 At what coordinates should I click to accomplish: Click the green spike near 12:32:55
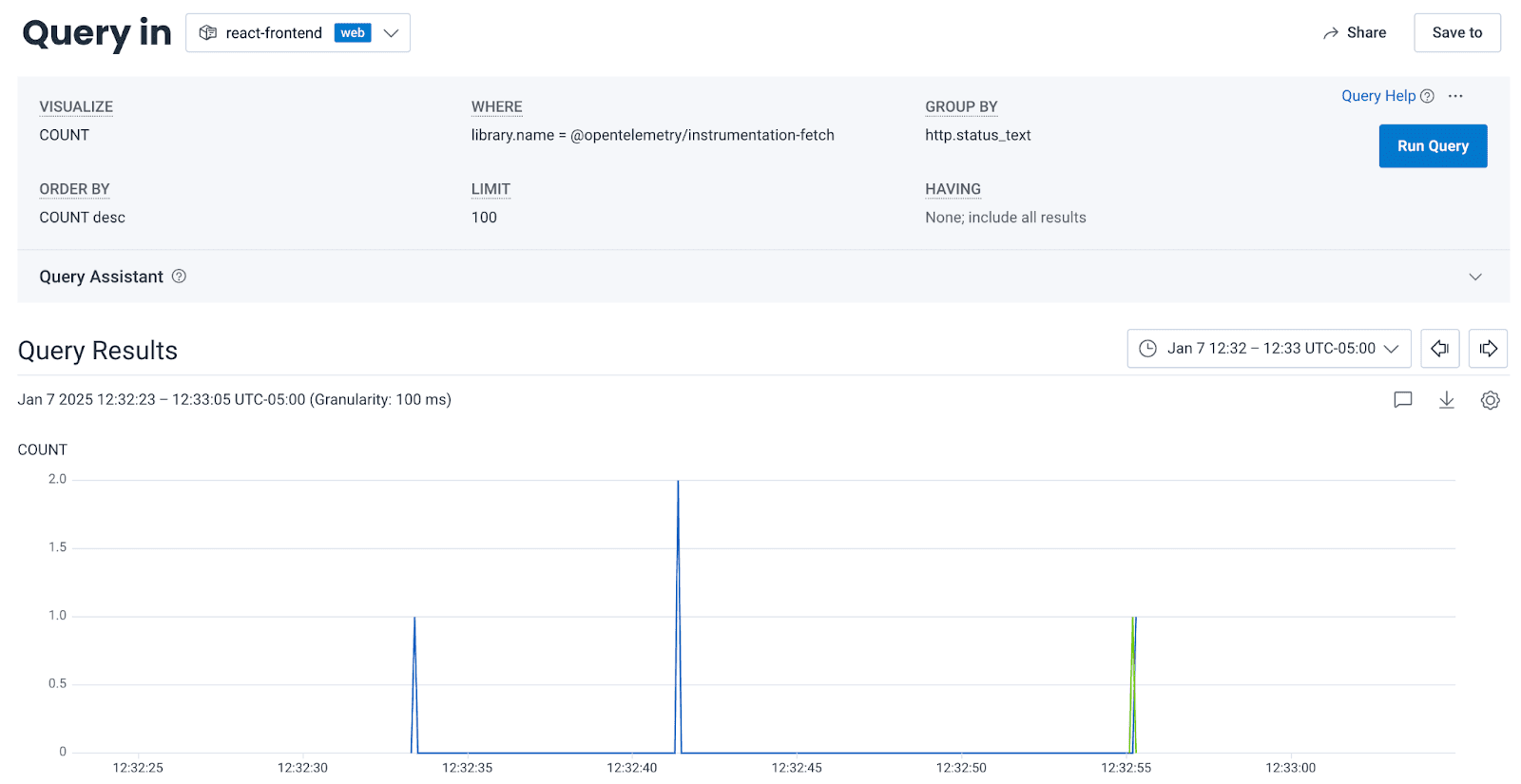click(x=1131, y=665)
